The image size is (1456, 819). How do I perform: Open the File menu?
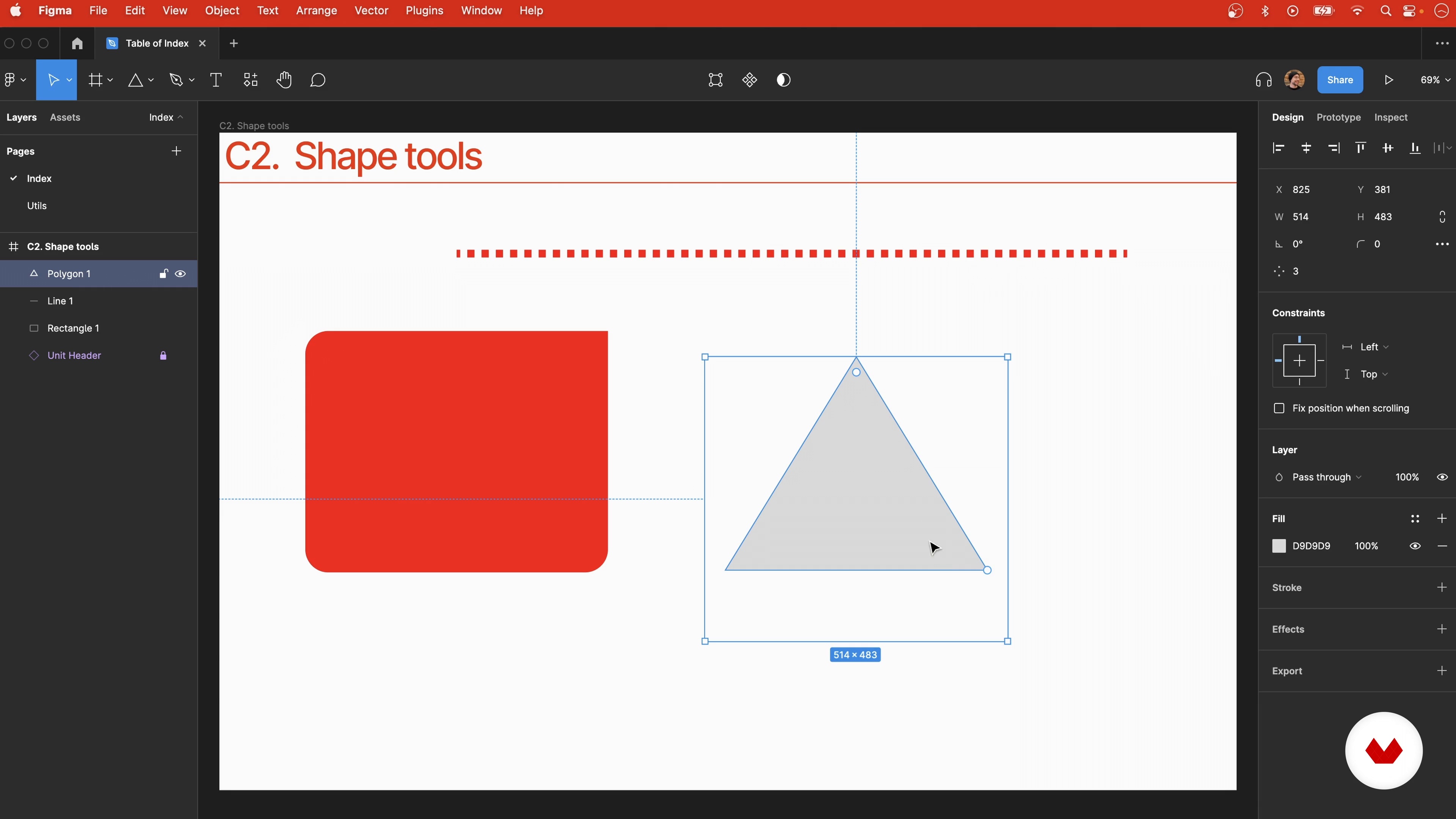(98, 11)
